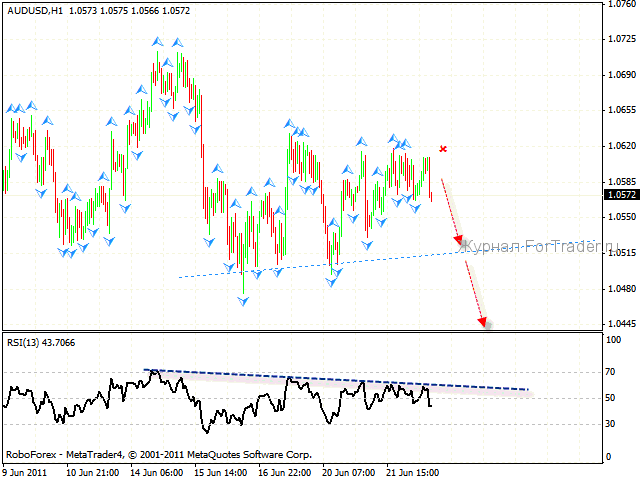Click price axis label 1.0760

pos(622,4)
